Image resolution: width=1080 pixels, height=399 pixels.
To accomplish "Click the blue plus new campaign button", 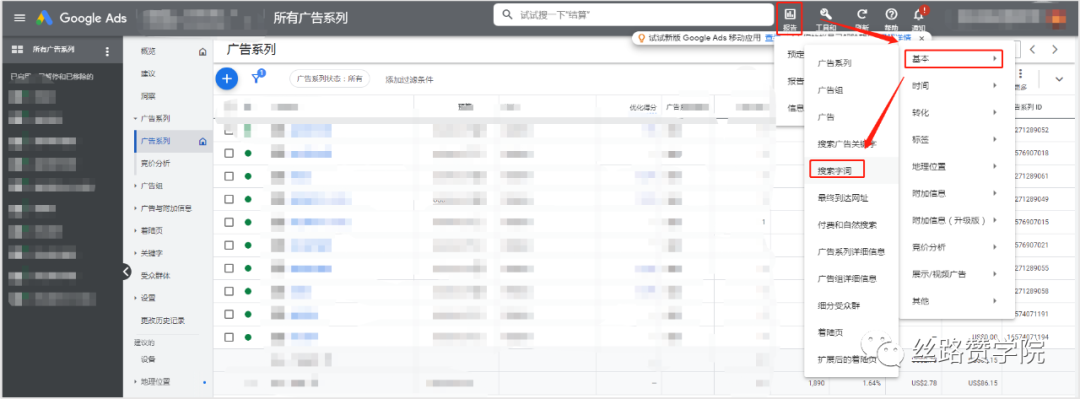I will (227, 79).
